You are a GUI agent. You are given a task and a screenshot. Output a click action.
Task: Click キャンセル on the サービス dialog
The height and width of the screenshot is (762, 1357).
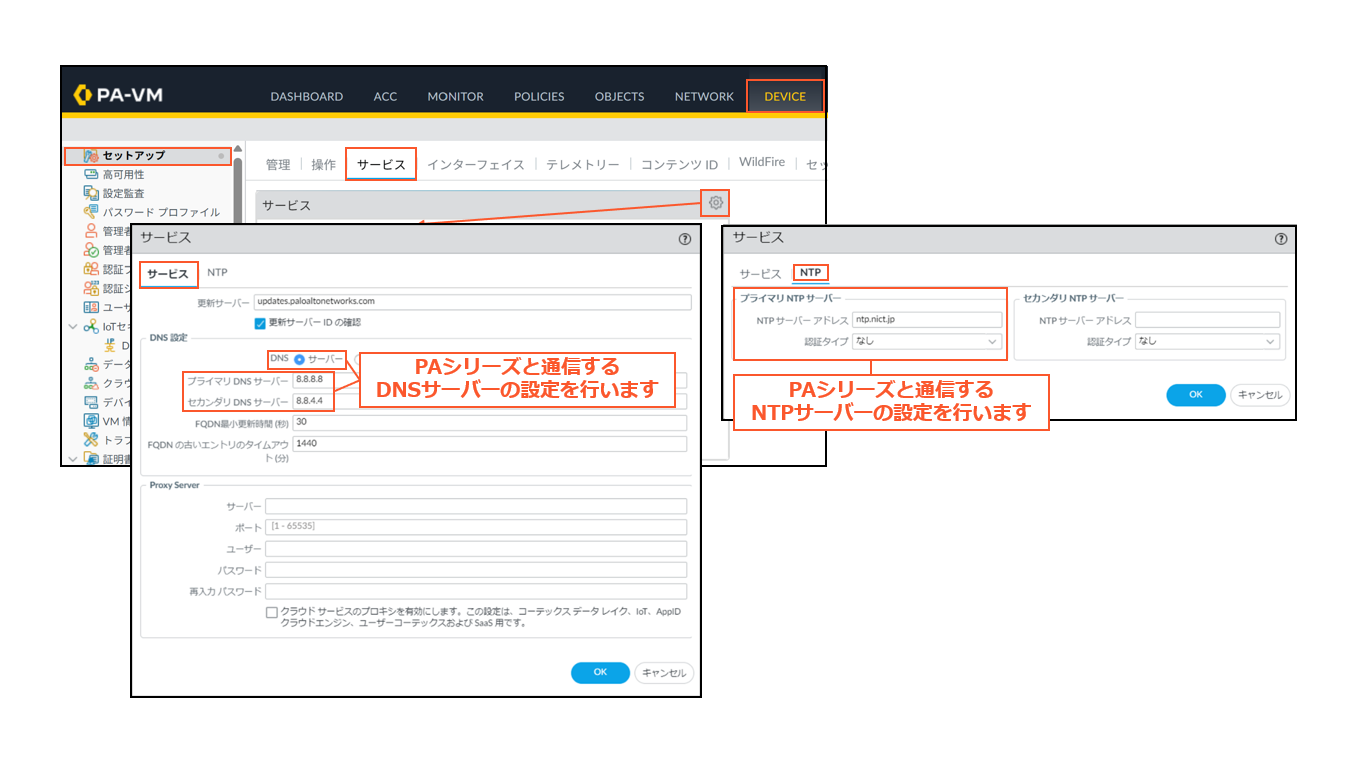664,672
